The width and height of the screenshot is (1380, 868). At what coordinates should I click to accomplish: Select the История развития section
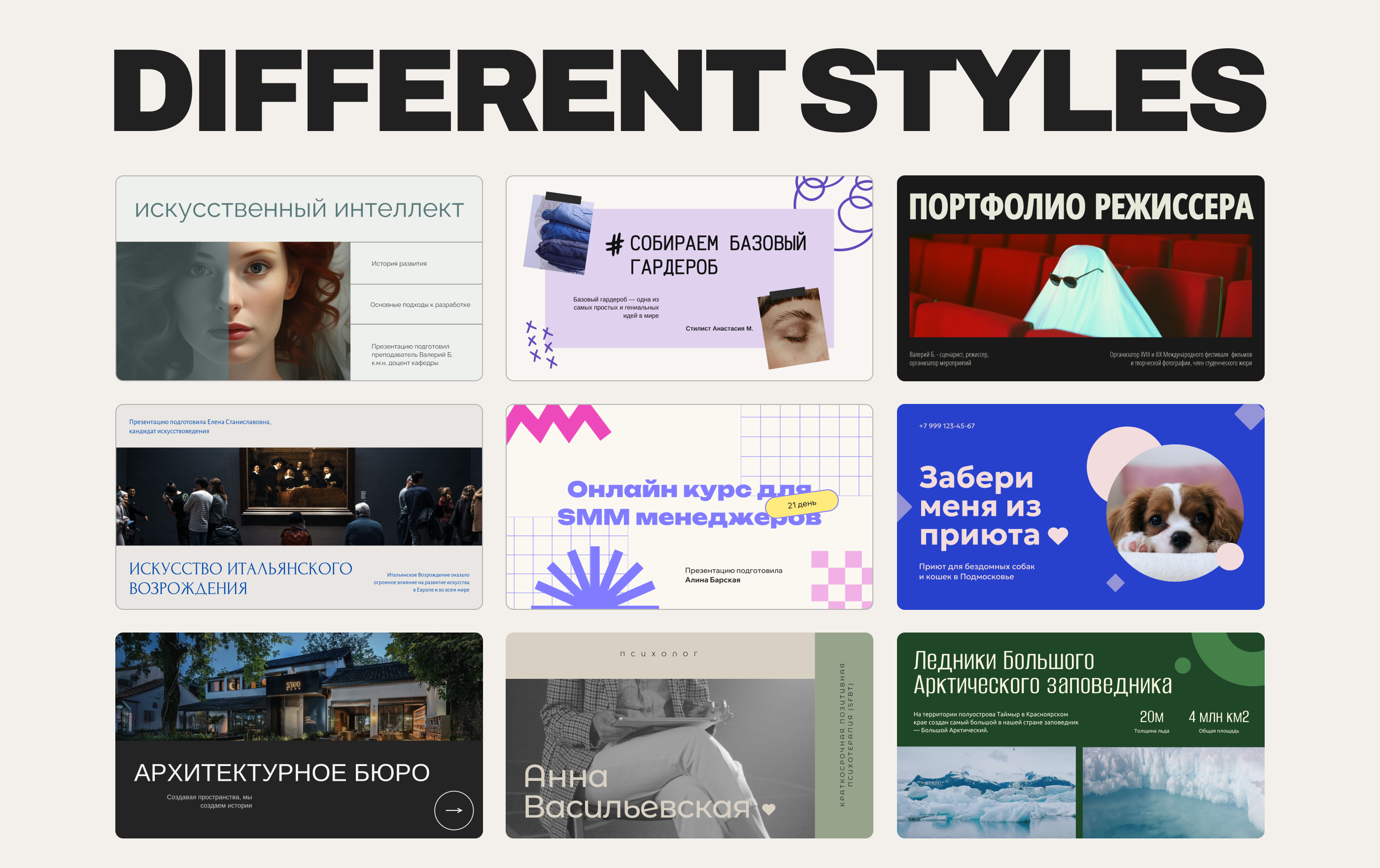pos(399,264)
